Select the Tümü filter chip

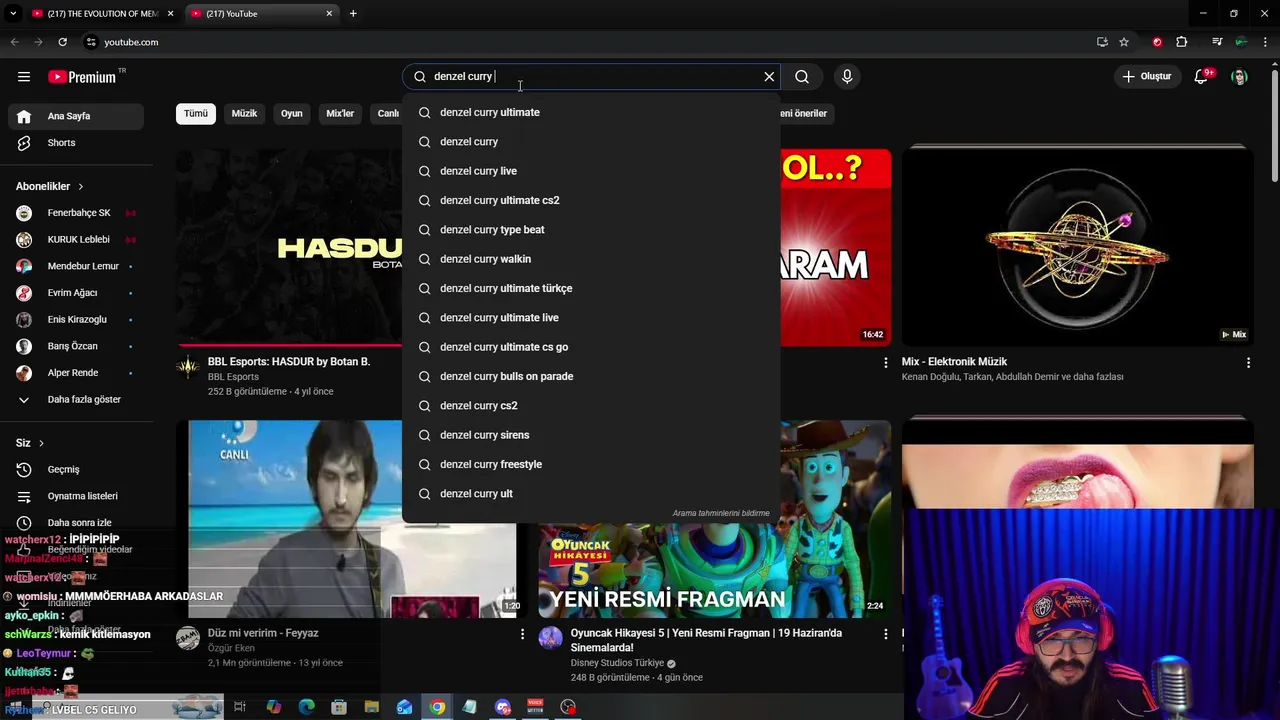tap(196, 113)
